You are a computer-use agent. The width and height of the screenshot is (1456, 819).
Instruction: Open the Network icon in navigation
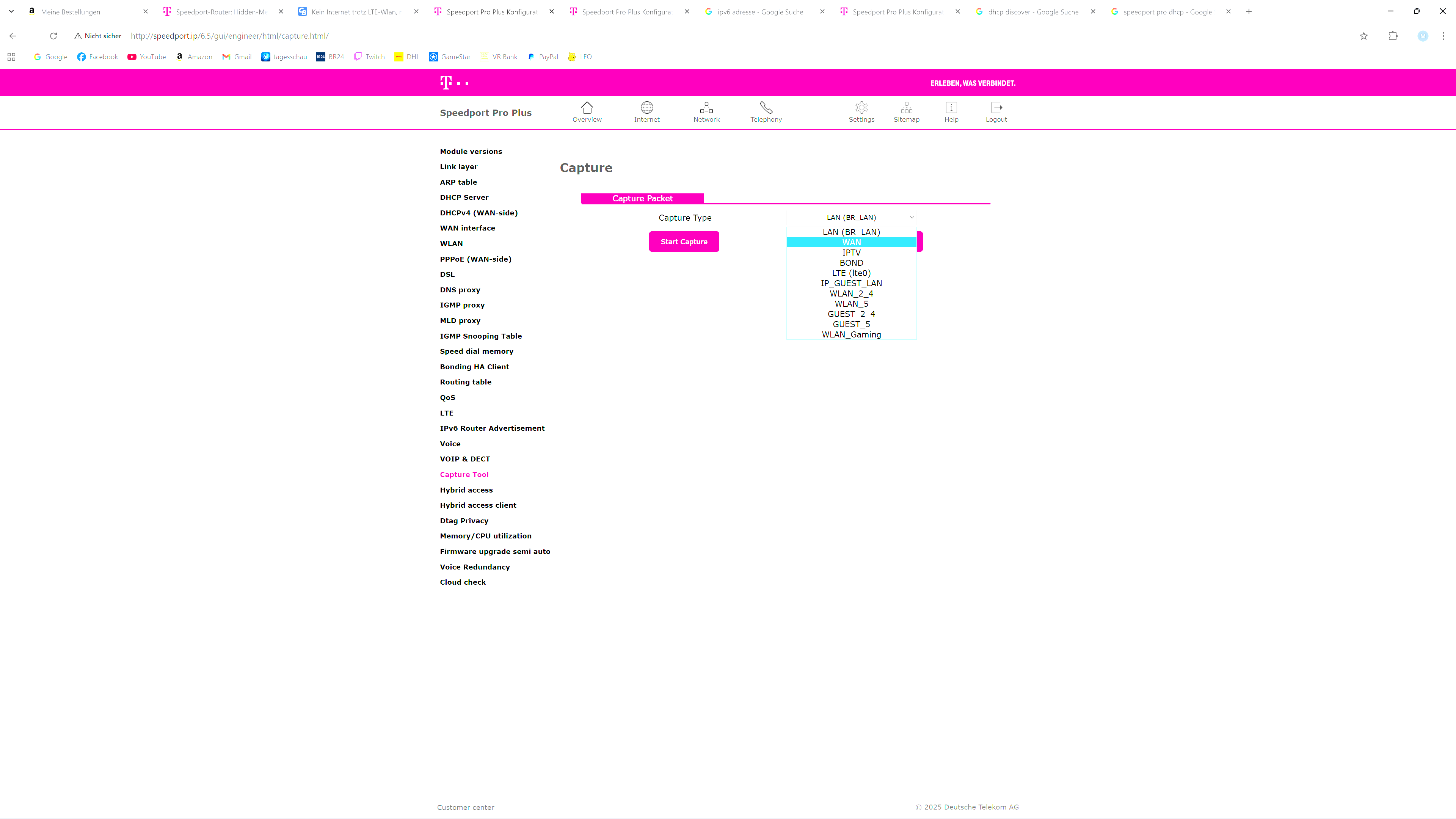click(706, 107)
